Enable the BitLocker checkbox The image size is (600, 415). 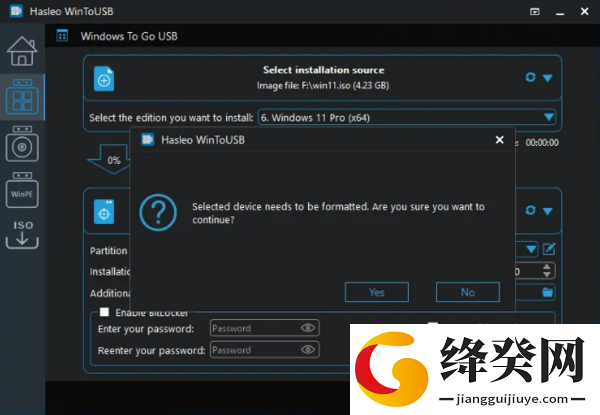[104, 312]
